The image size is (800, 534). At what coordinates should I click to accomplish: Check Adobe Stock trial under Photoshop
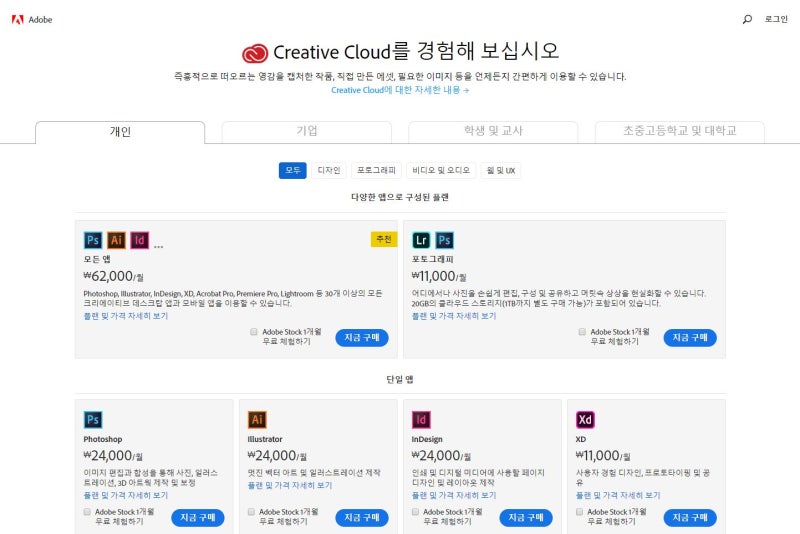[x=87, y=512]
